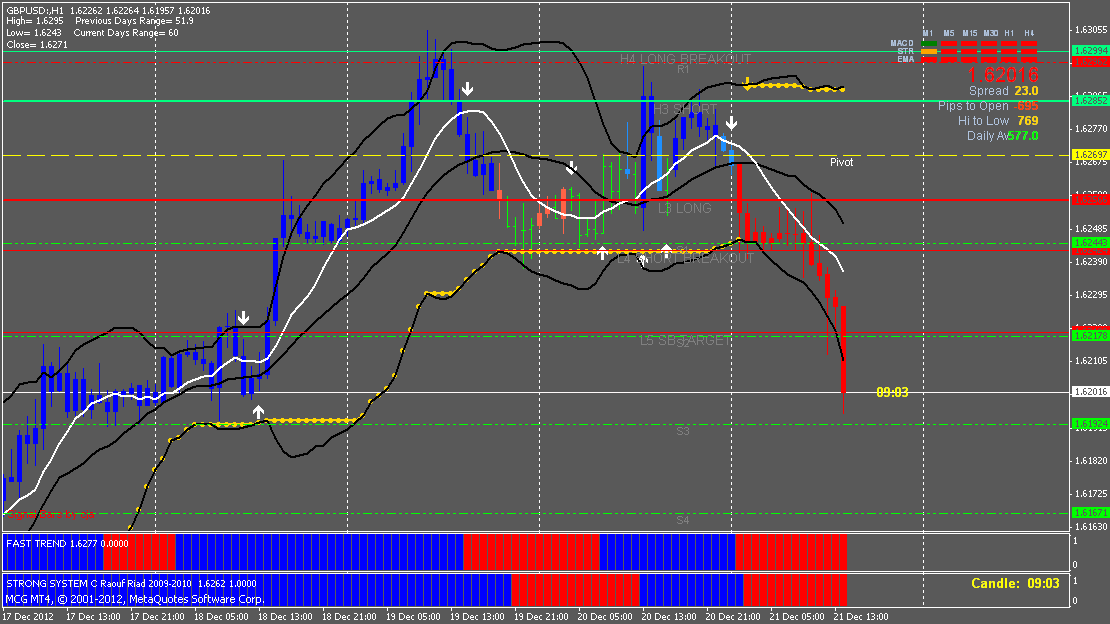Image resolution: width=1110 pixels, height=624 pixels.
Task: Click the MetaQuotes Software Corp copyright text
Action: [135, 599]
